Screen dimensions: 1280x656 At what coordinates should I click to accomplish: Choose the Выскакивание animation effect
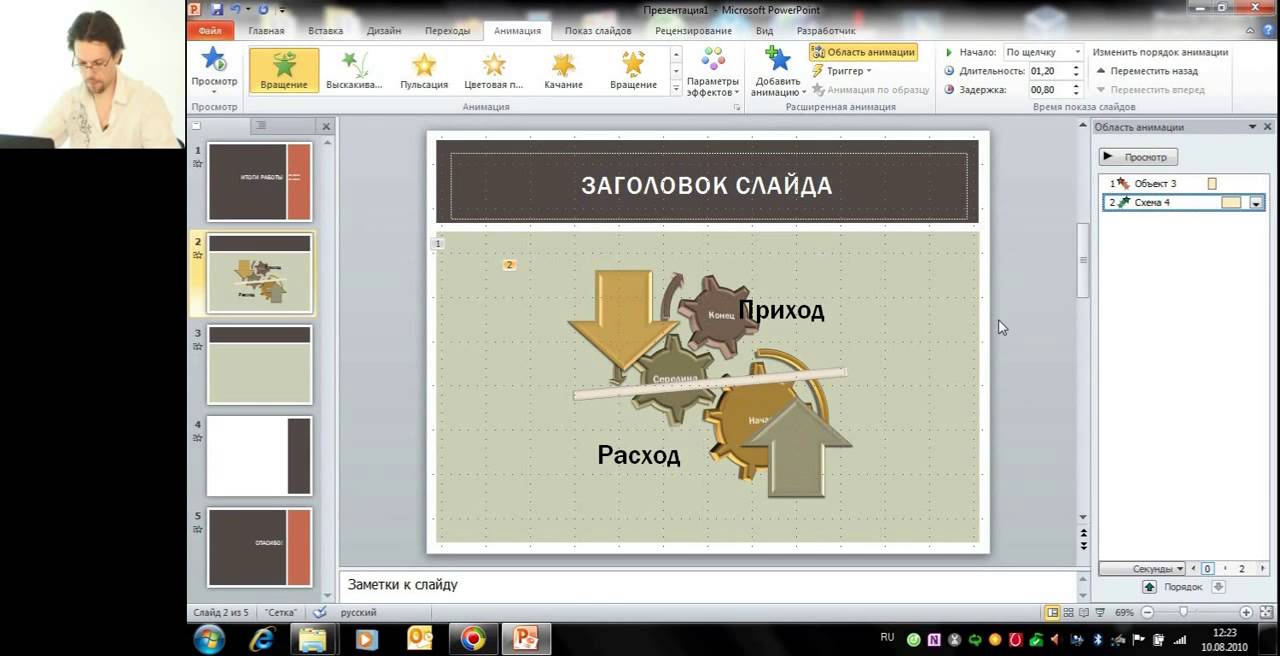354,71
